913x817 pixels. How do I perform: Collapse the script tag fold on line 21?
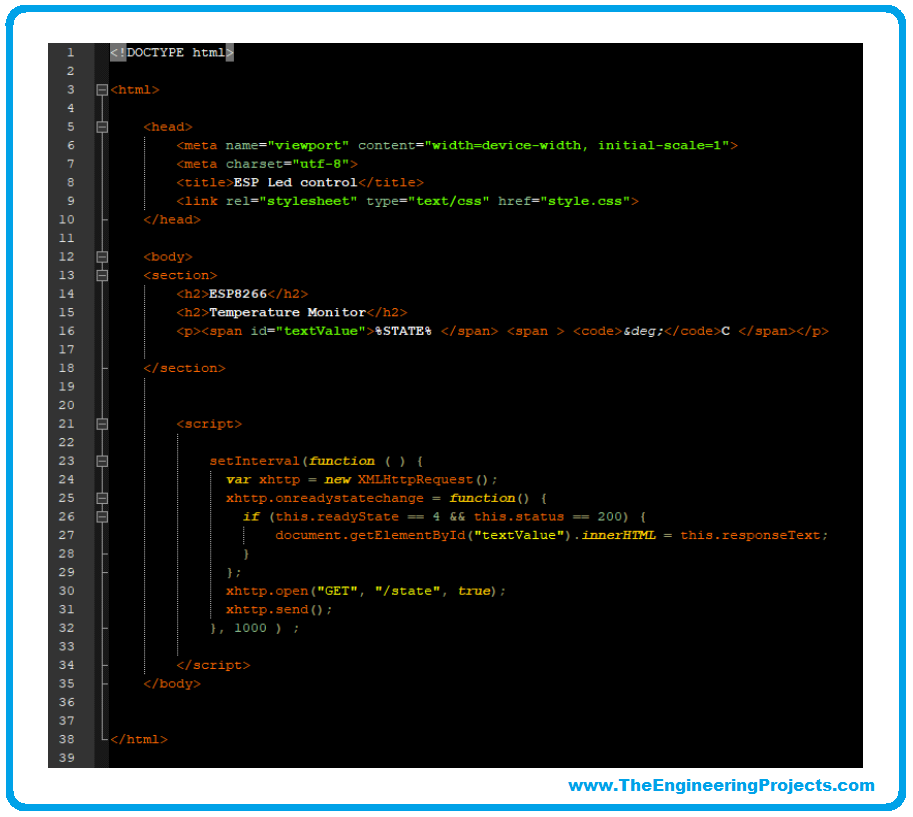(102, 424)
